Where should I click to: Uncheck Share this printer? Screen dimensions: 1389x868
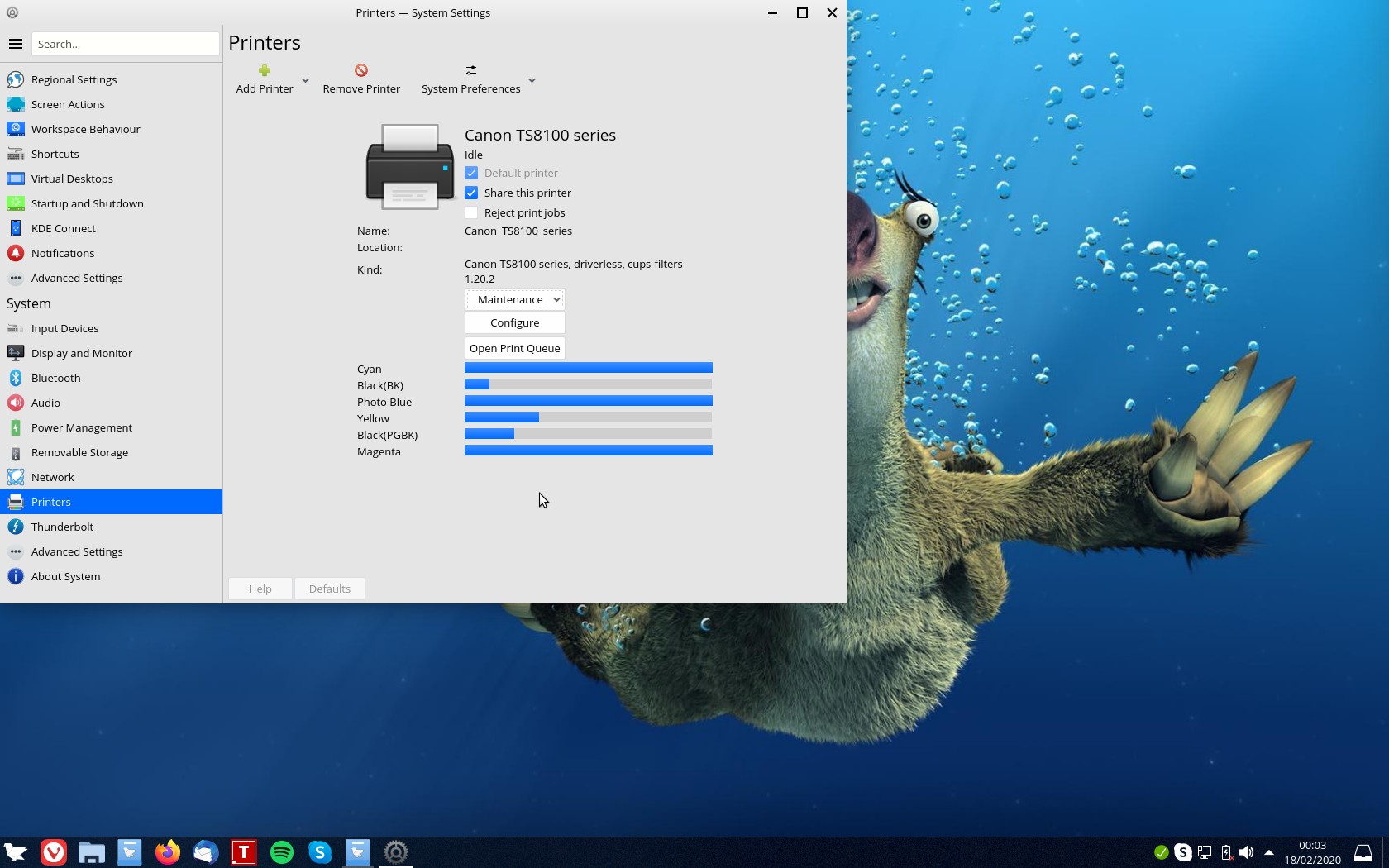tap(471, 193)
